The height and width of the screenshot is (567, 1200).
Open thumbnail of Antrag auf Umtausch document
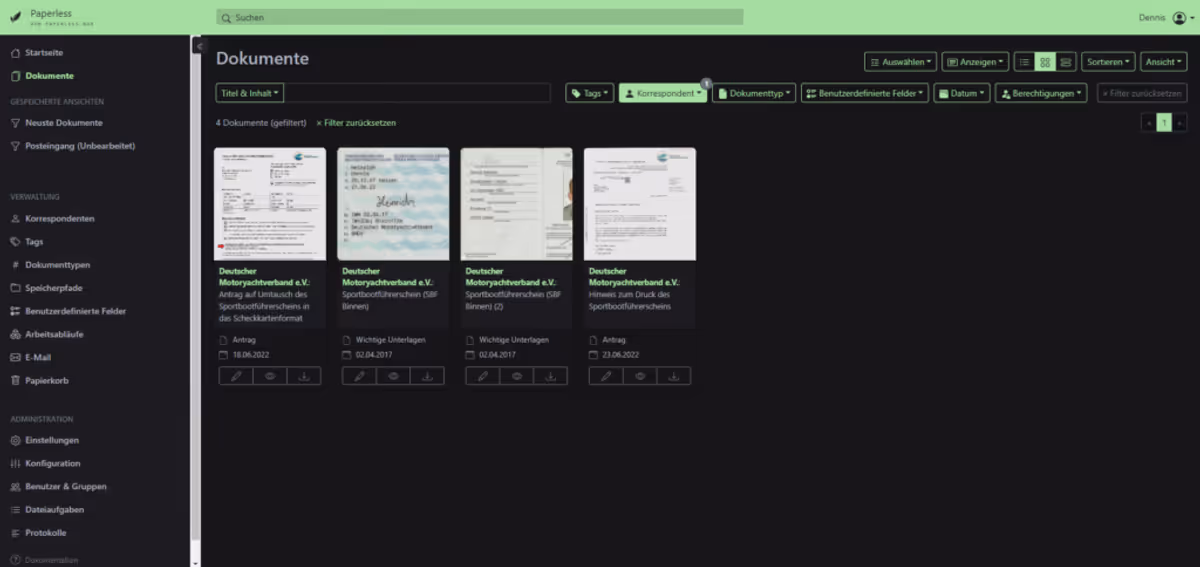[270, 204]
